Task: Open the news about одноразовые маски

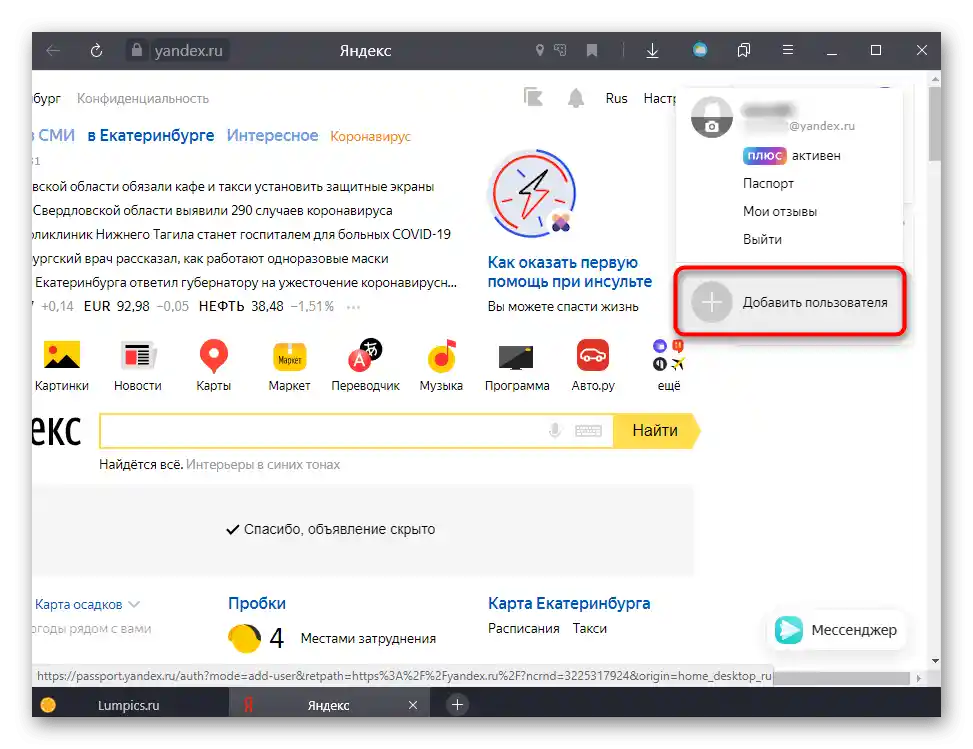Action: point(210,258)
